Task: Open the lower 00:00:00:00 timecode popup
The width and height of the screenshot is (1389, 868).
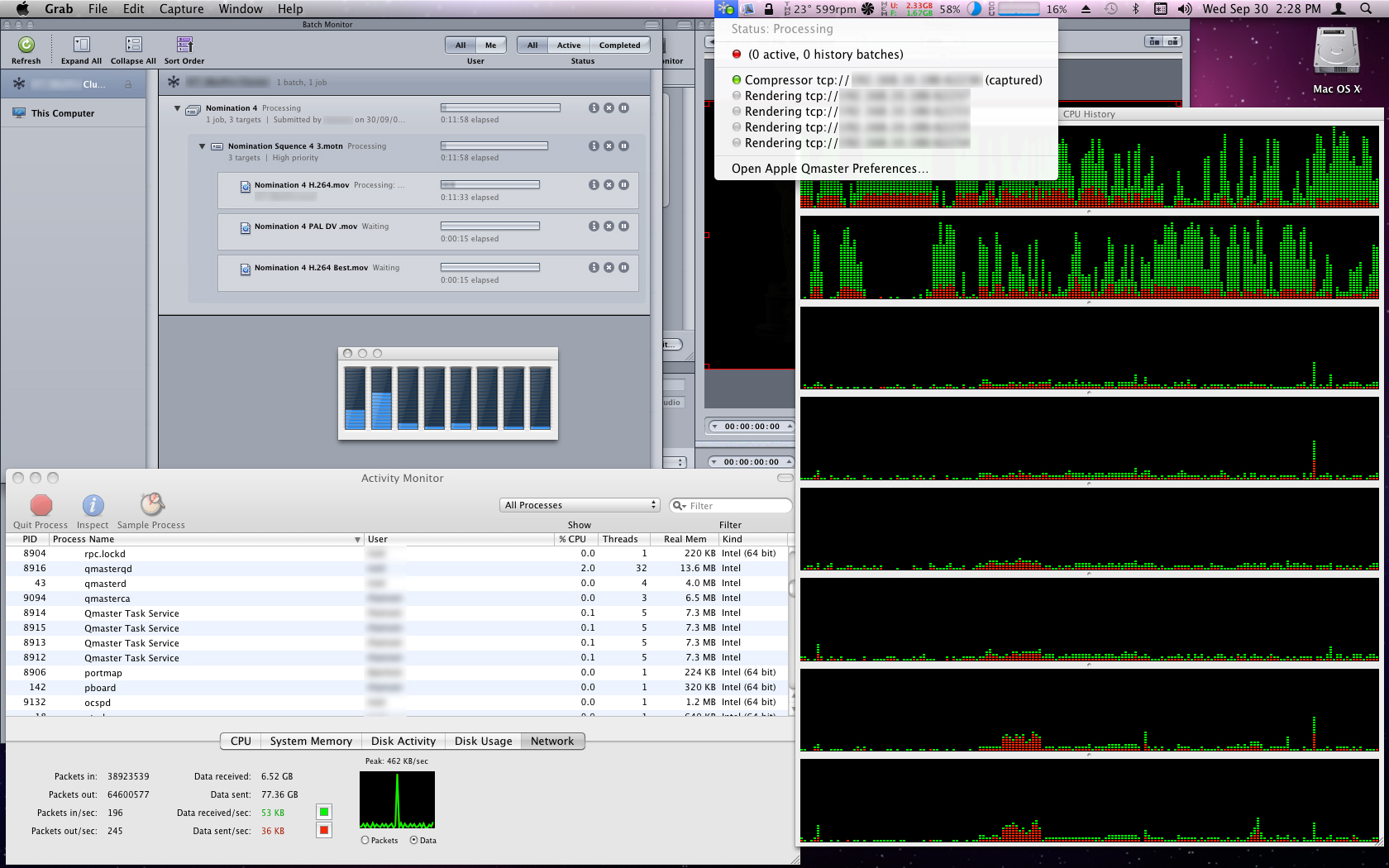Action: [751, 462]
